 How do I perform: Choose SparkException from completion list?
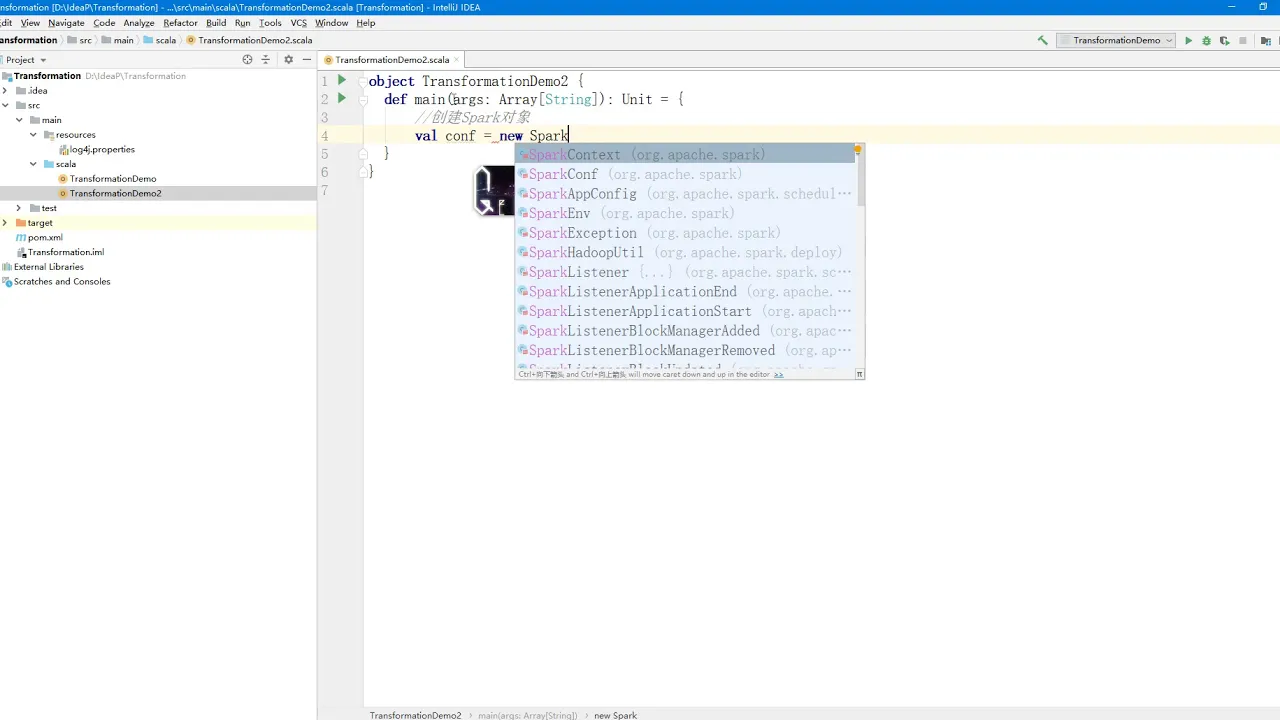[x=685, y=233]
